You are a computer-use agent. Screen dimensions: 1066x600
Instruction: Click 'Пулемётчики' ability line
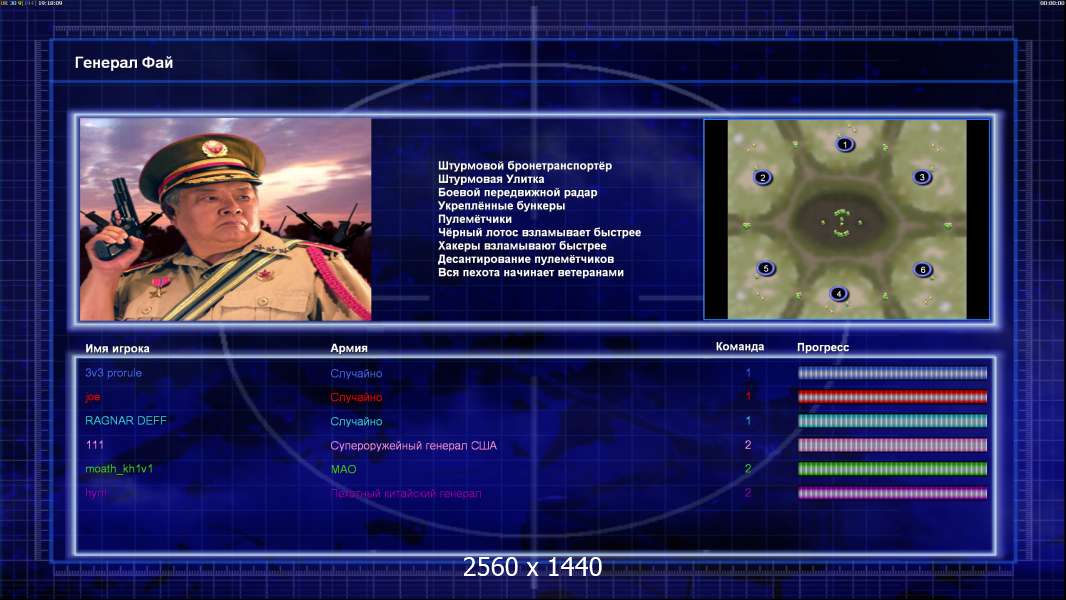(x=475, y=219)
